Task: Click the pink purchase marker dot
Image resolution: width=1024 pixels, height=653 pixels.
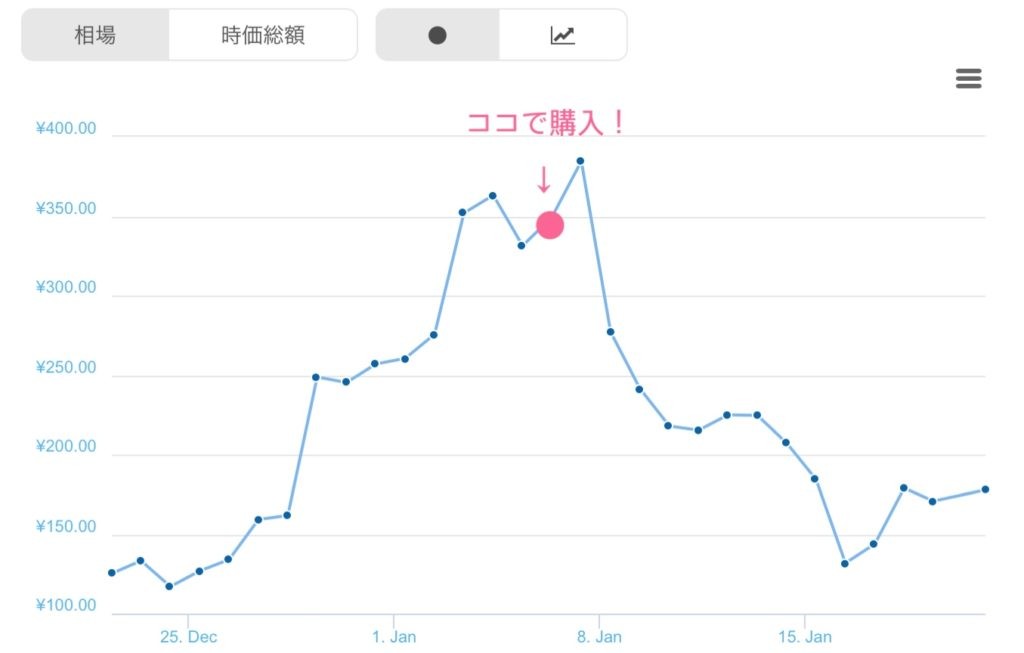Action: coord(550,226)
